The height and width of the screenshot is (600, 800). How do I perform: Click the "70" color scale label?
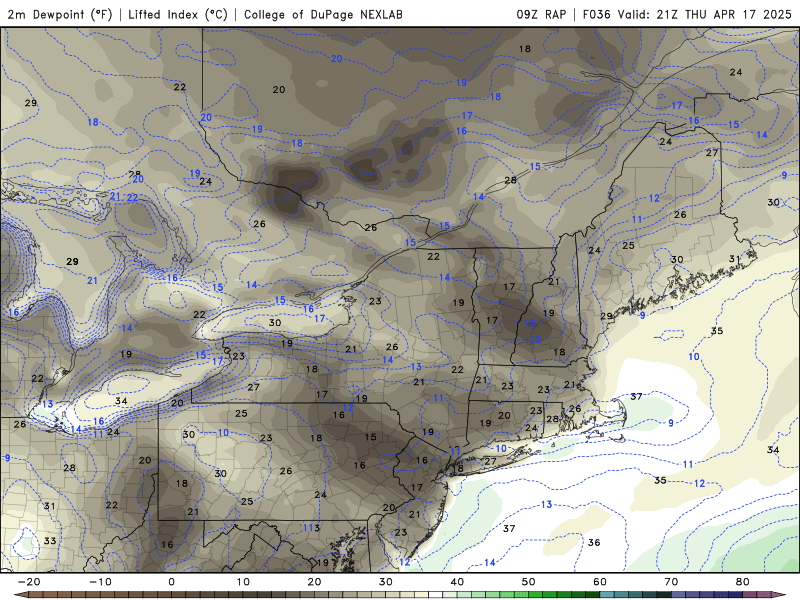coord(671,582)
